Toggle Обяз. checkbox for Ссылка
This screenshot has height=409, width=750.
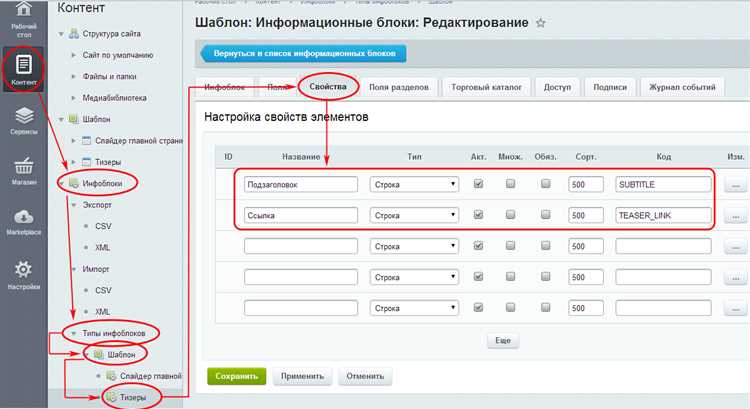pos(545,215)
